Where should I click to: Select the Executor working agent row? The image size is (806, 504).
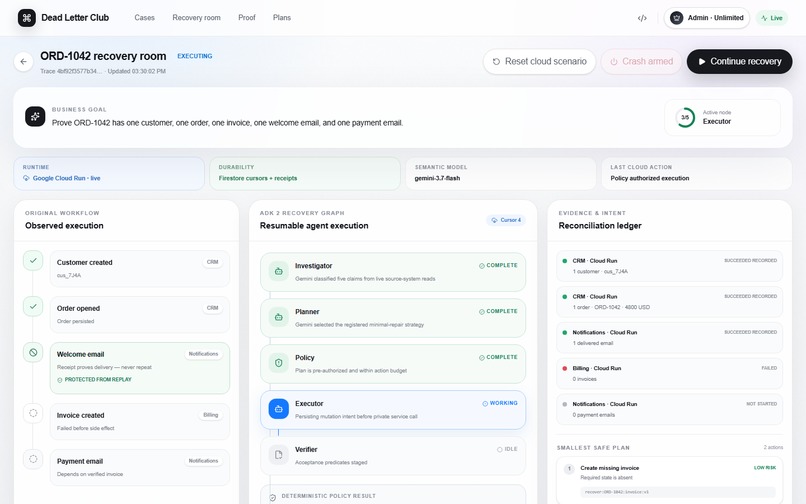click(x=393, y=409)
